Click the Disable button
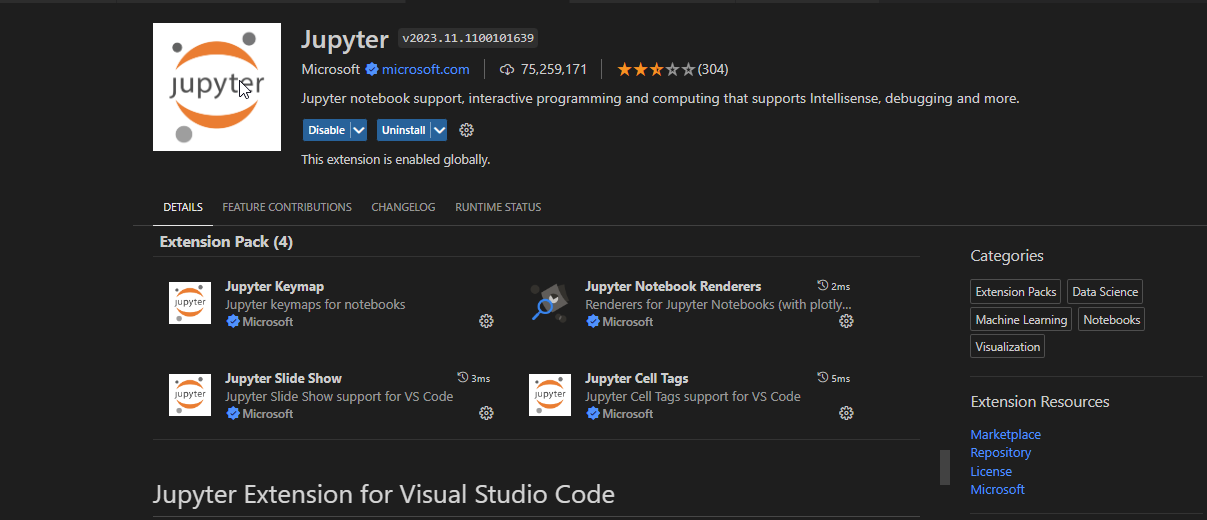 (326, 130)
